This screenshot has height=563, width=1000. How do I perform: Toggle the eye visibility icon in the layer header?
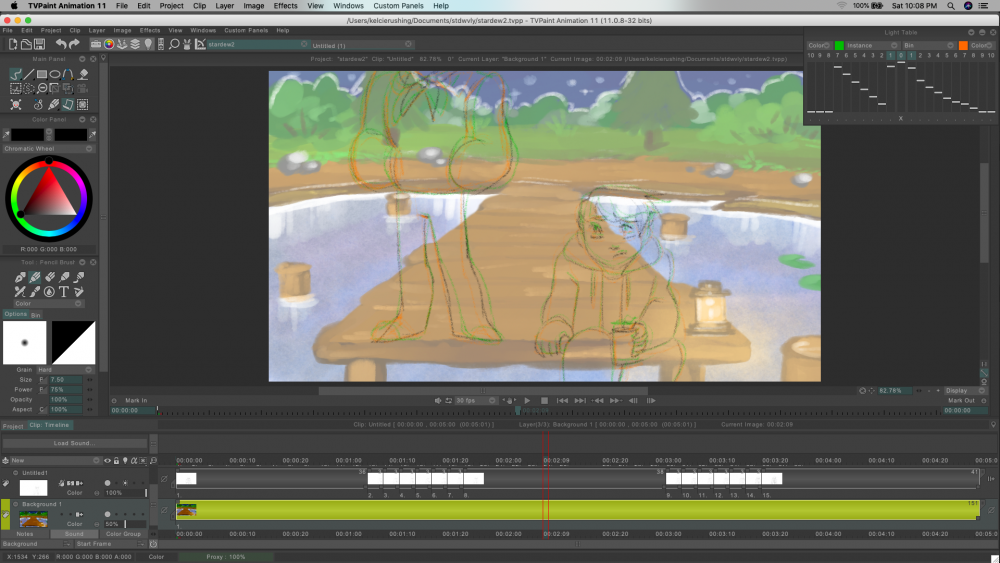click(x=107, y=461)
